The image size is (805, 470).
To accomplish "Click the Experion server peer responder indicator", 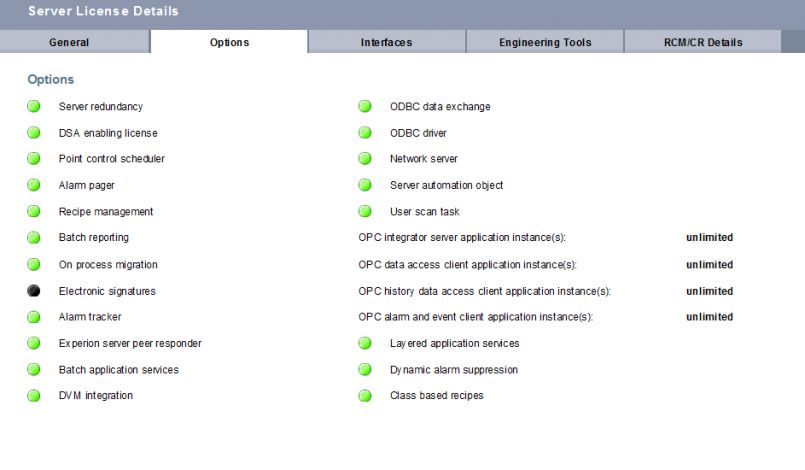I will point(34,343).
